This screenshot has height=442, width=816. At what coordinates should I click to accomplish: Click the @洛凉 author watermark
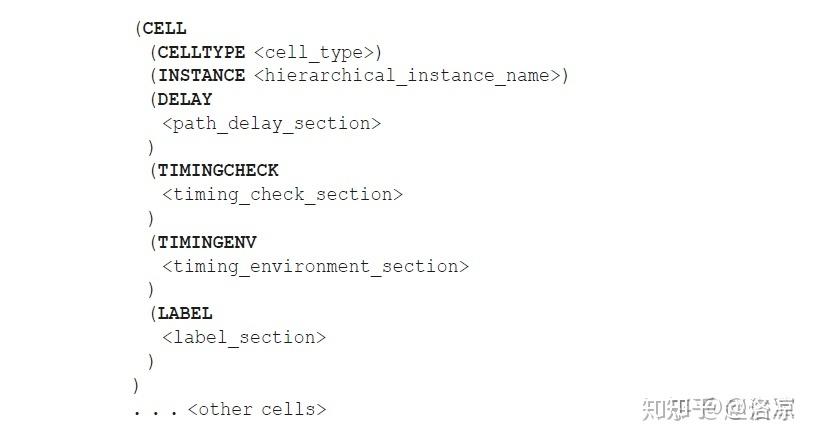pos(759,408)
